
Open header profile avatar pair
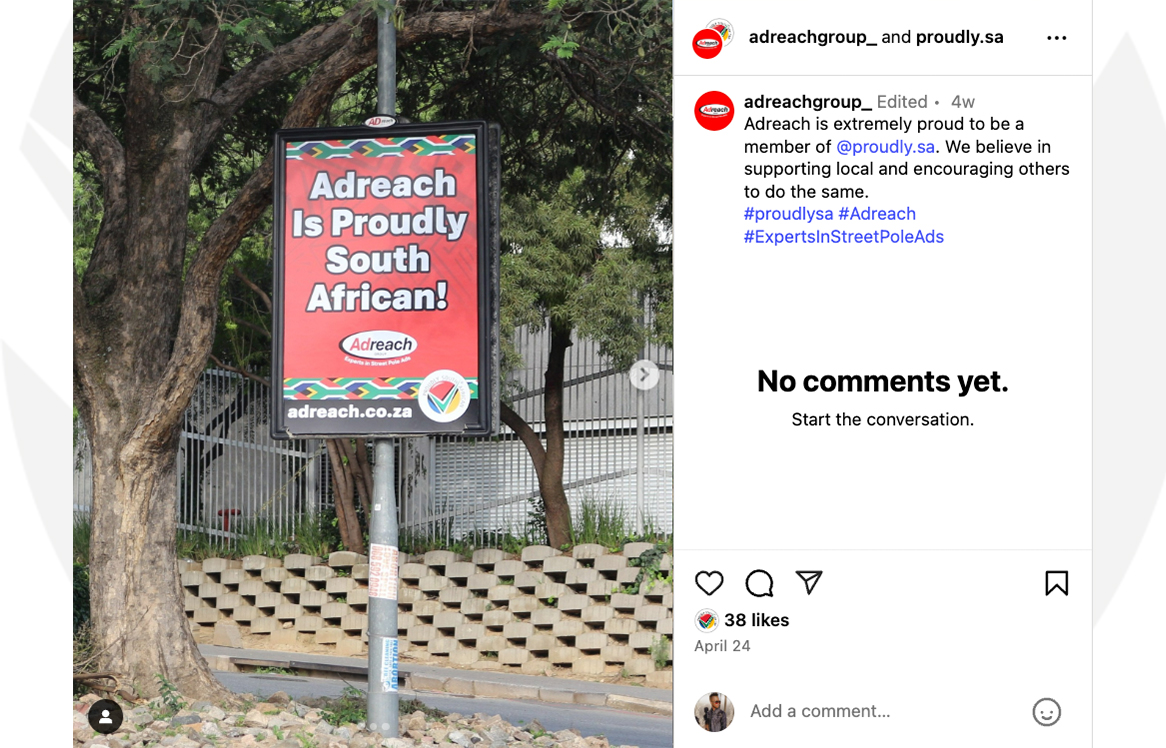[x=713, y=39]
